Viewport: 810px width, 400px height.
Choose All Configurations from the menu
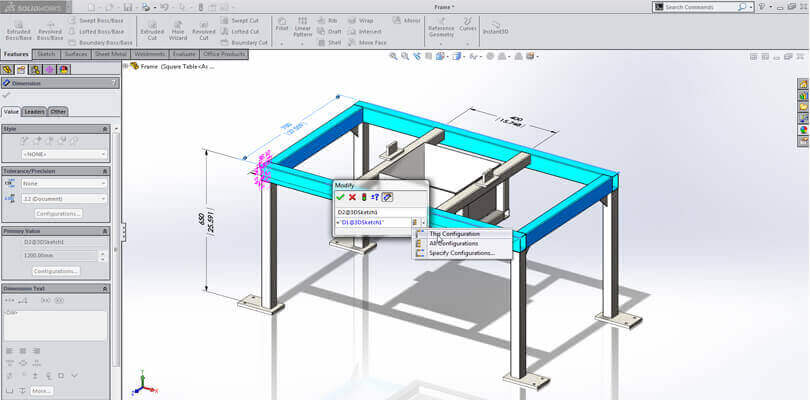(462, 243)
